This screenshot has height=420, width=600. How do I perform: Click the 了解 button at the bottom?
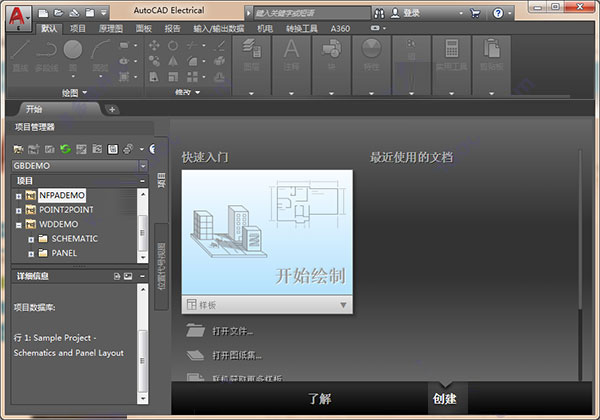click(x=320, y=399)
